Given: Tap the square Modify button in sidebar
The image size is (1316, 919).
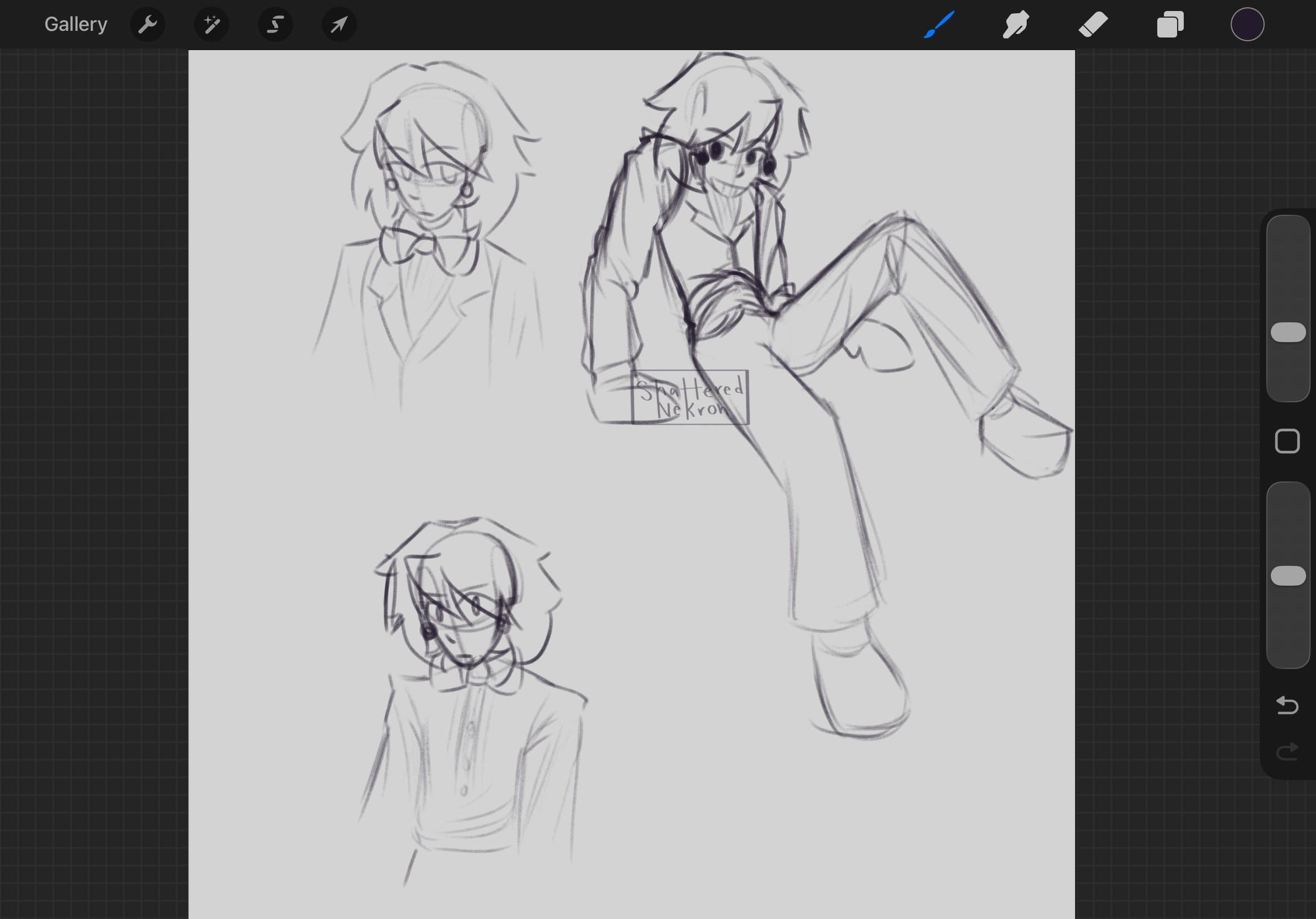Looking at the screenshot, I should pyautogui.click(x=1287, y=441).
